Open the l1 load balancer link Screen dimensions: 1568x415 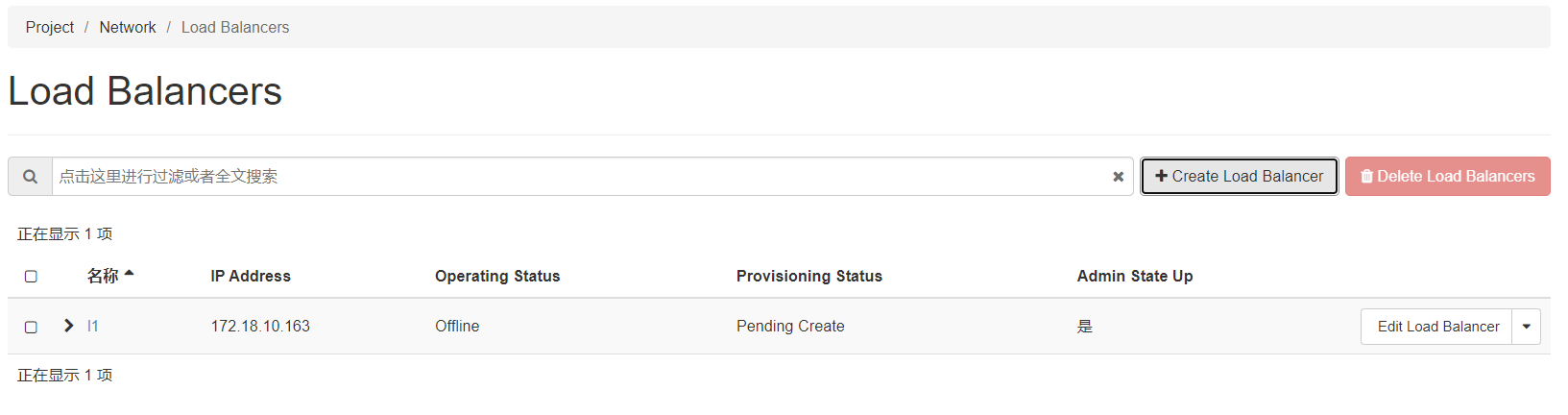coord(93,327)
